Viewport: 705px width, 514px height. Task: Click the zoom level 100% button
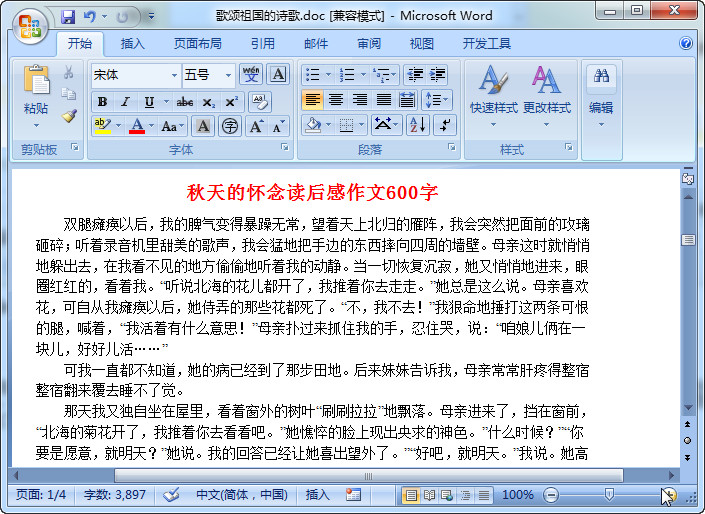[518, 495]
